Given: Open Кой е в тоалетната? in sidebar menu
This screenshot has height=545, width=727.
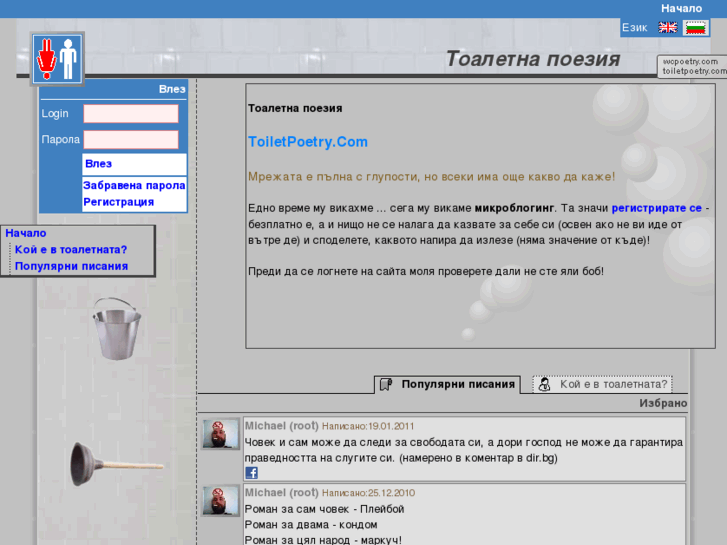Looking at the screenshot, I should [71, 250].
